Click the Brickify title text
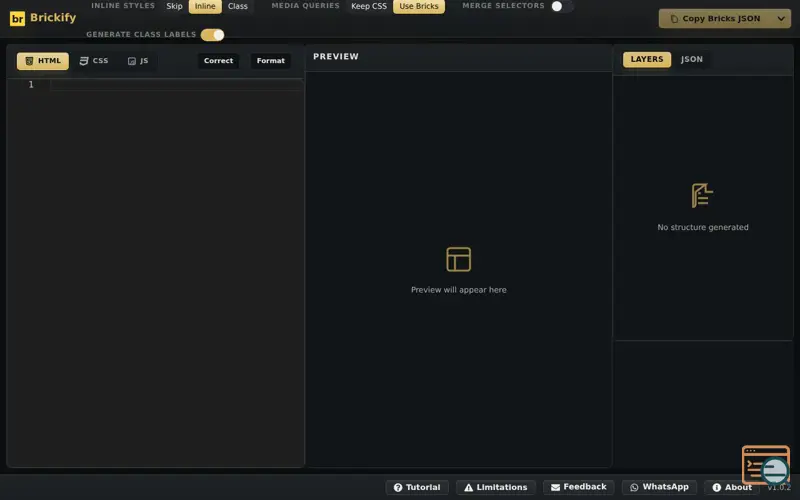800x500 pixels. click(53, 17)
